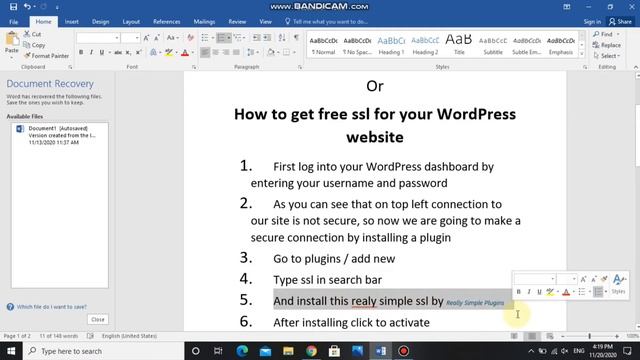
Task: Click the Windows Start button
Action: click(11, 351)
